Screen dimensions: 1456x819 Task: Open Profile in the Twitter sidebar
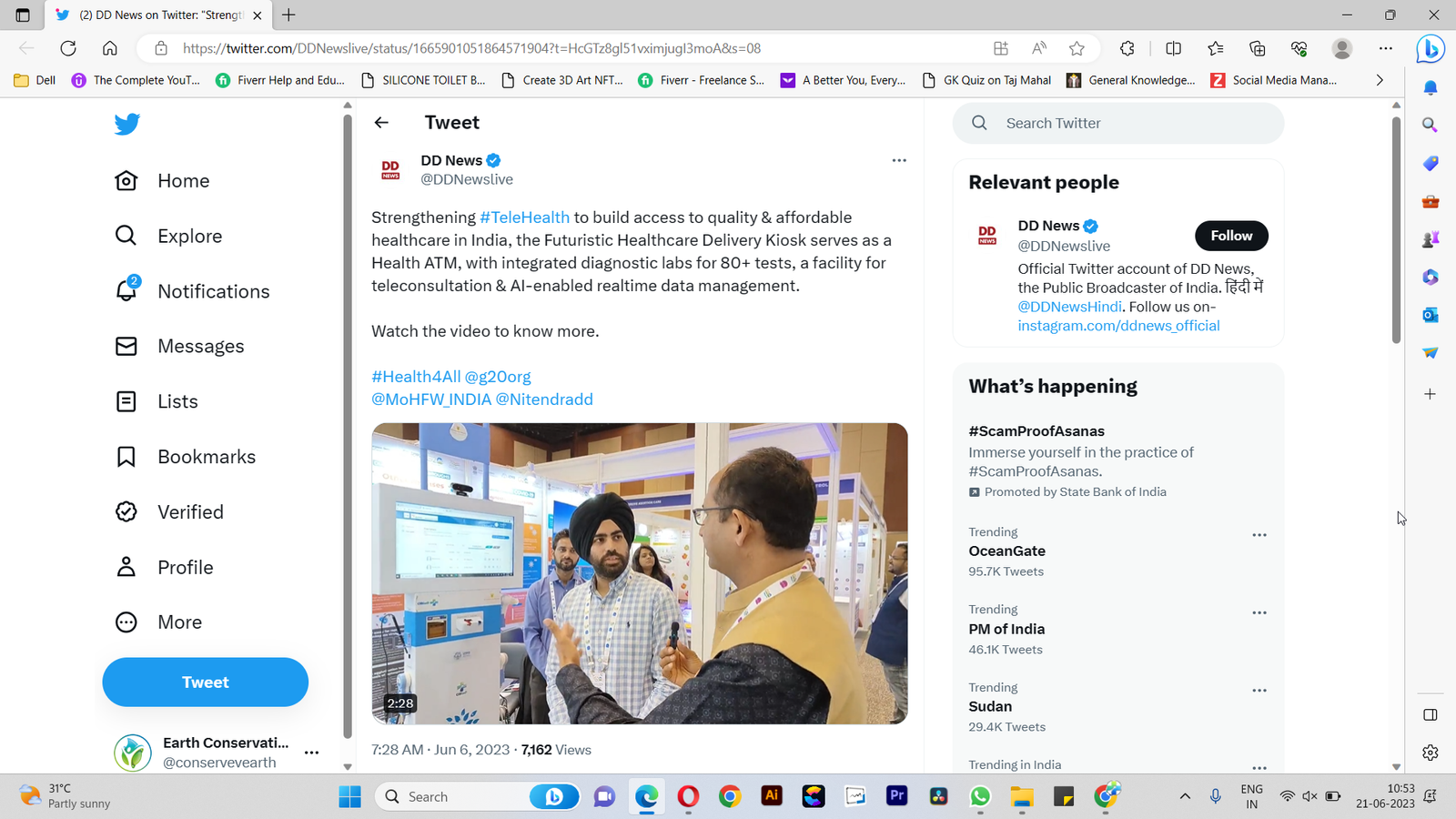165,568
